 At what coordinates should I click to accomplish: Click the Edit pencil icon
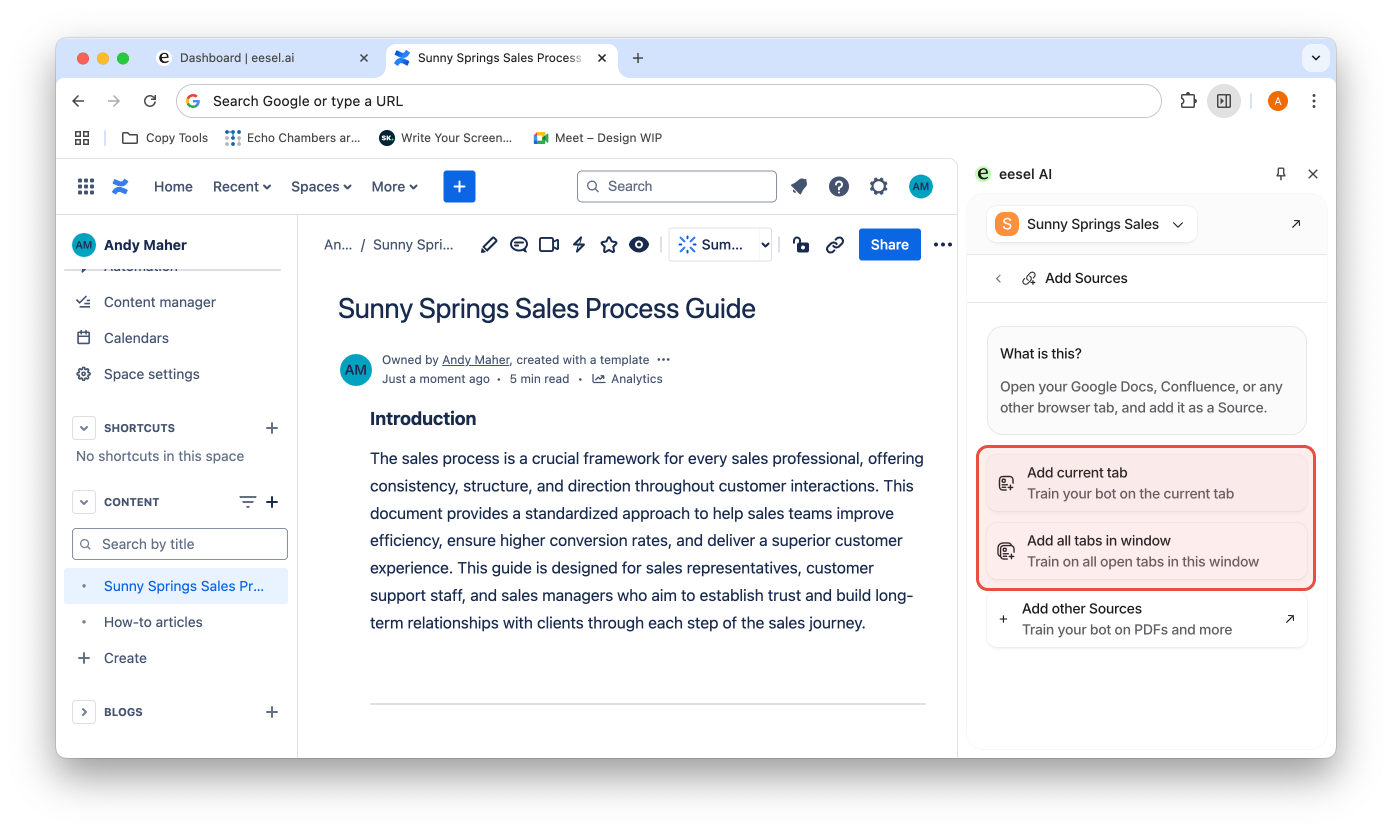click(x=489, y=244)
